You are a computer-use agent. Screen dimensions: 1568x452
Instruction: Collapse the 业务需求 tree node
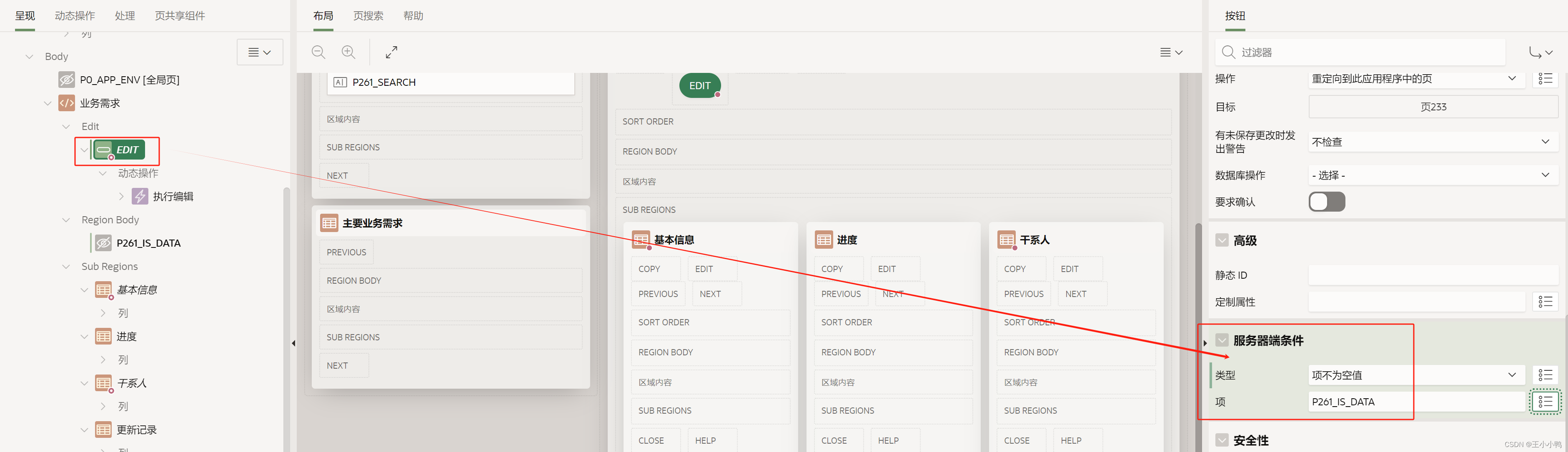pyautogui.click(x=48, y=103)
